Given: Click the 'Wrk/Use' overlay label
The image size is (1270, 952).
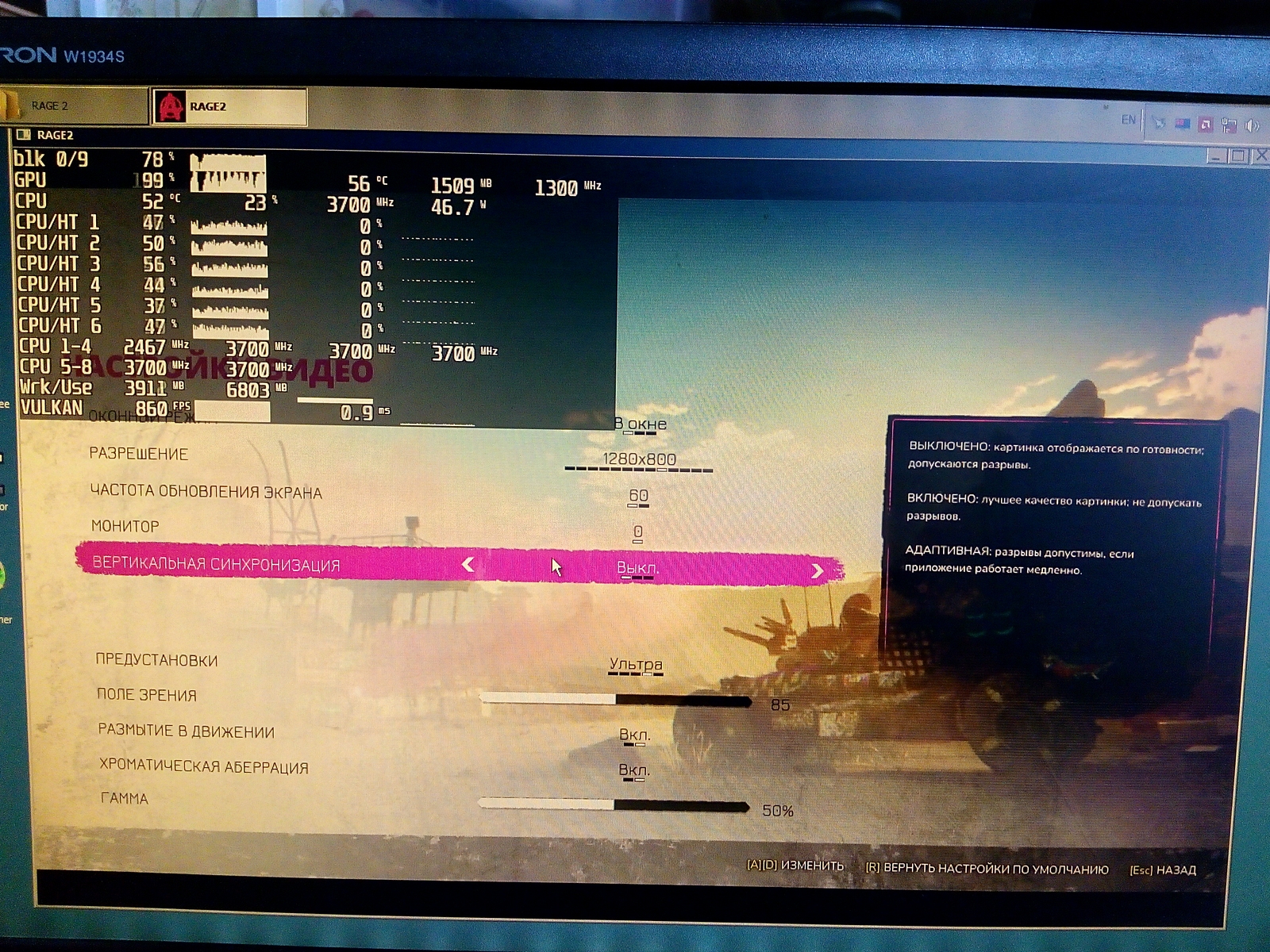Looking at the screenshot, I should coord(56,387).
